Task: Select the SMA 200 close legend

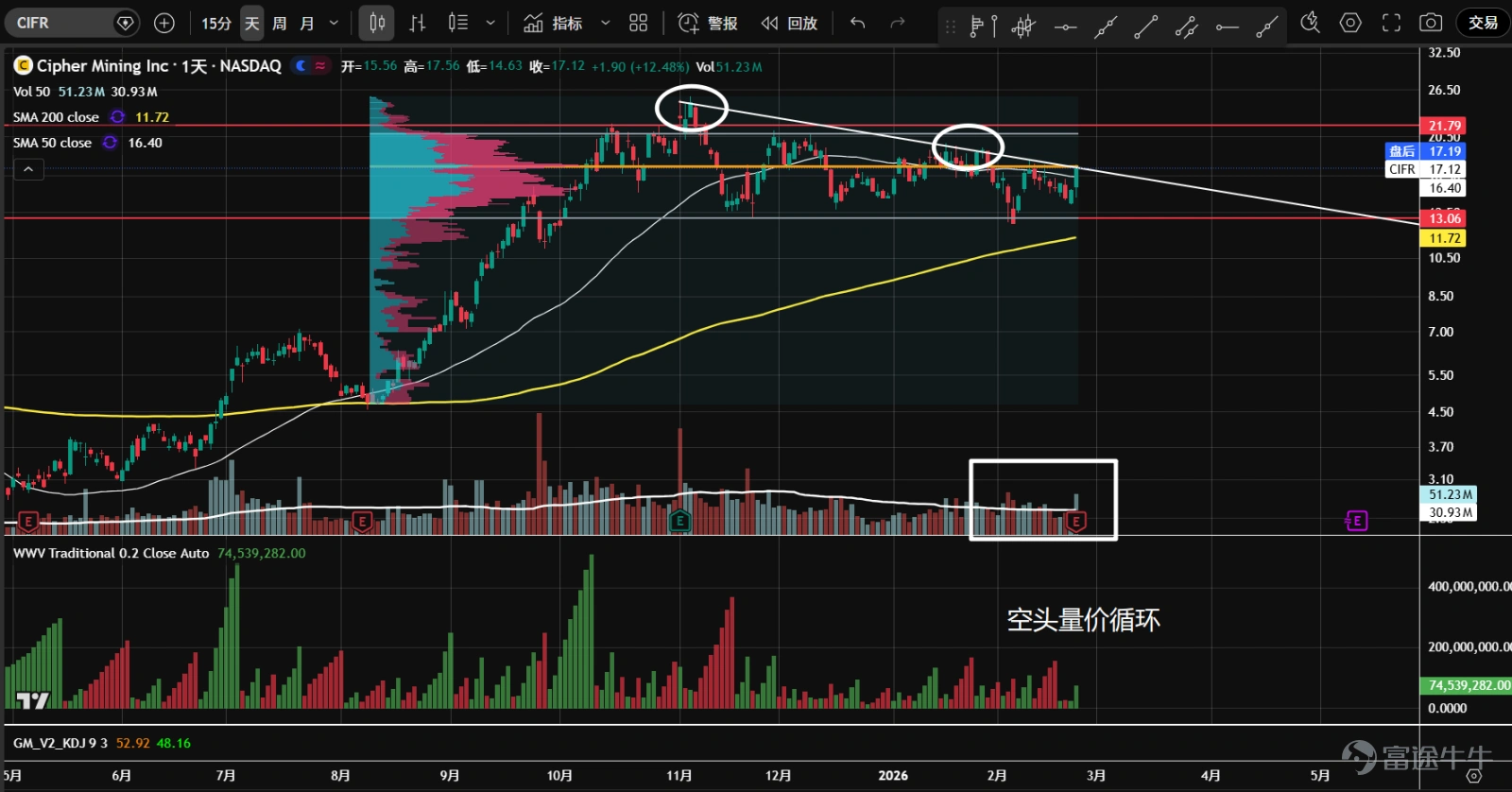Action: [56, 117]
